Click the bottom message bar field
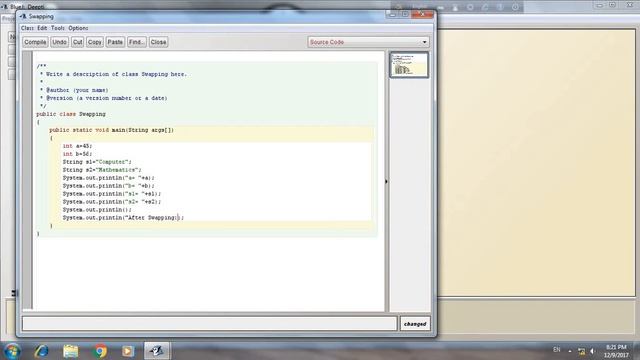This screenshot has width=640, height=360. 209,324
